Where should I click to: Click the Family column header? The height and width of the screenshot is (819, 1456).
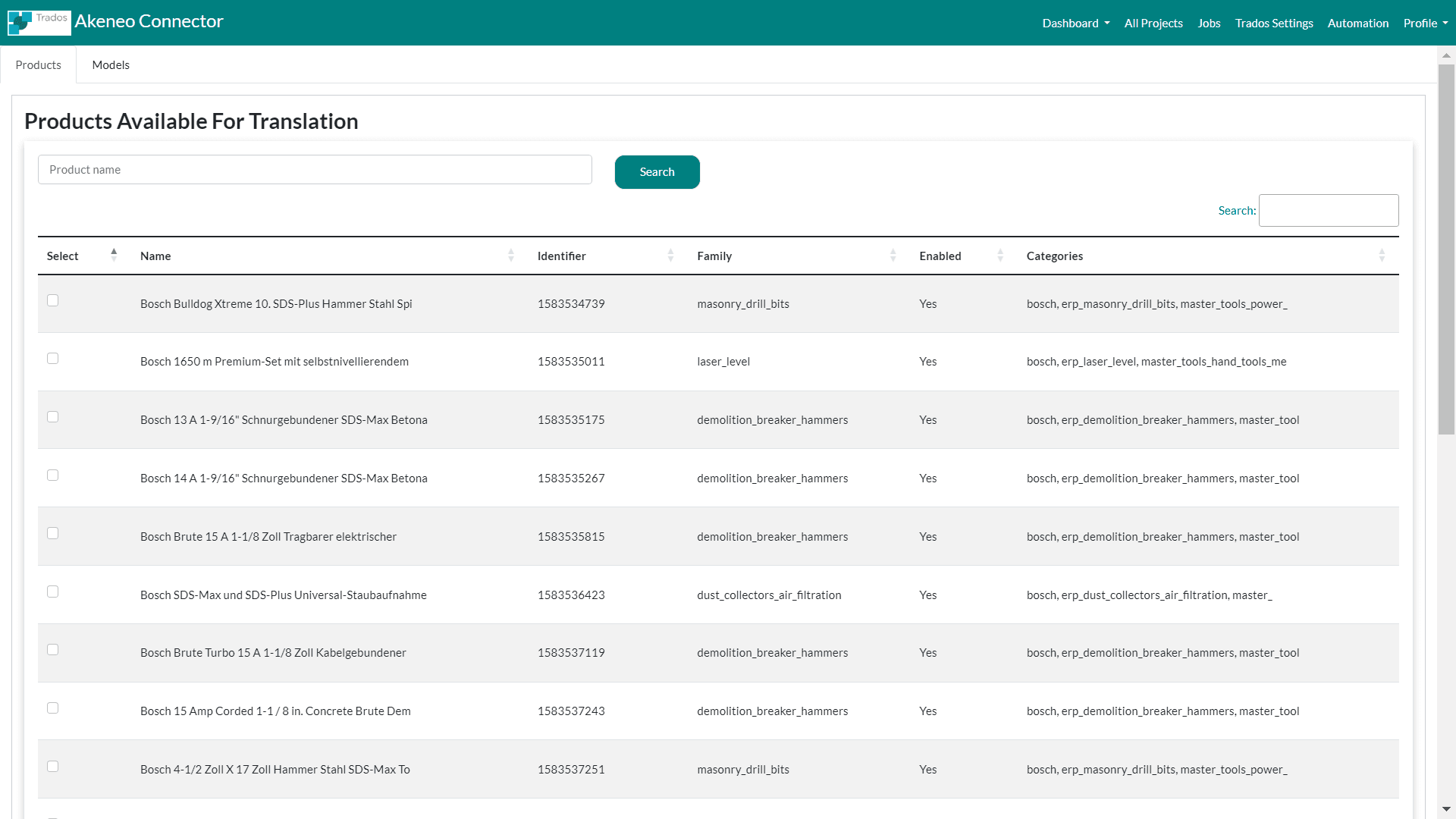click(714, 256)
